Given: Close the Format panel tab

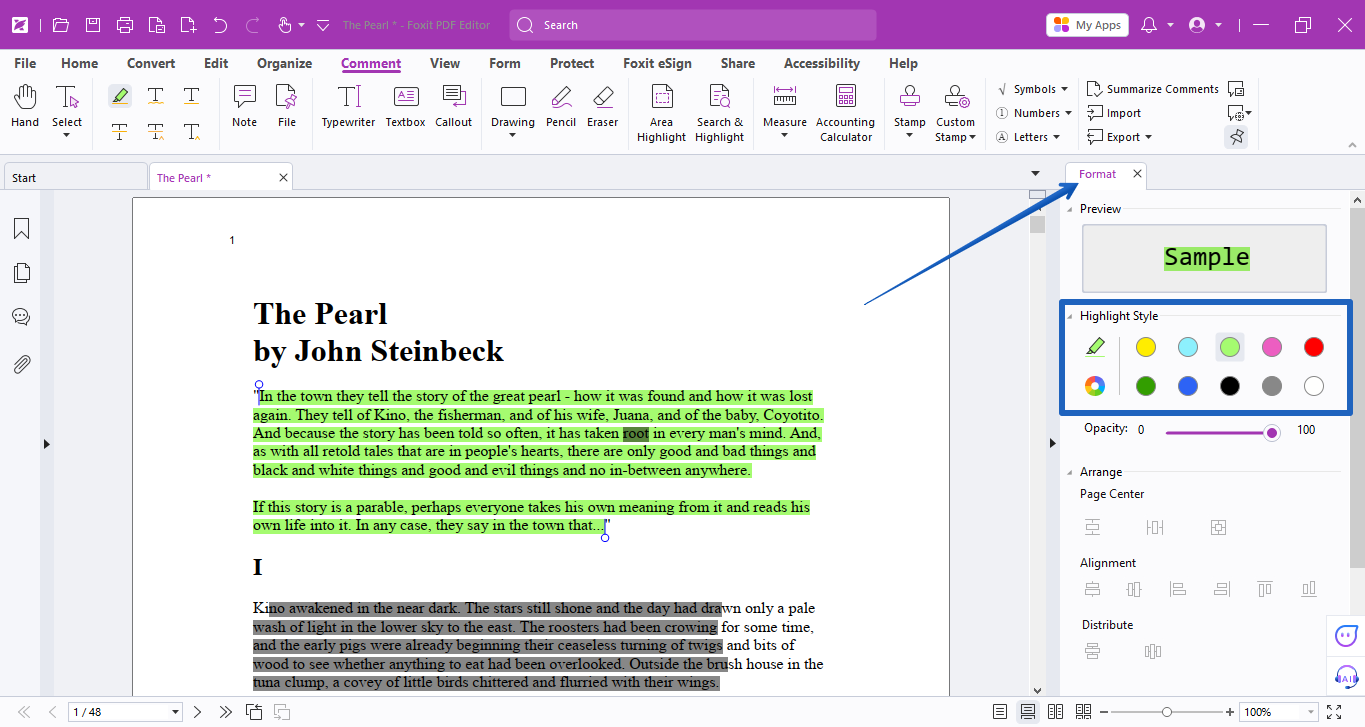Looking at the screenshot, I should 1137,174.
